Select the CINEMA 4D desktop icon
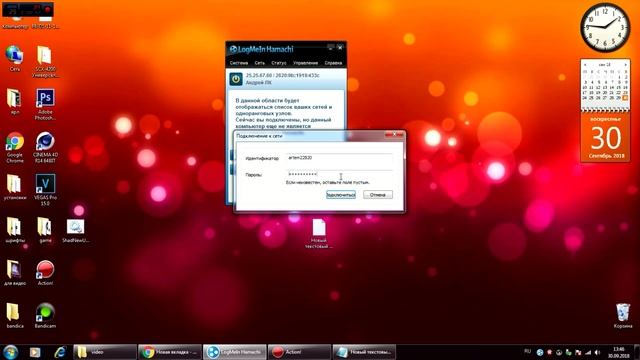The width and height of the screenshot is (640, 360). pos(45,148)
